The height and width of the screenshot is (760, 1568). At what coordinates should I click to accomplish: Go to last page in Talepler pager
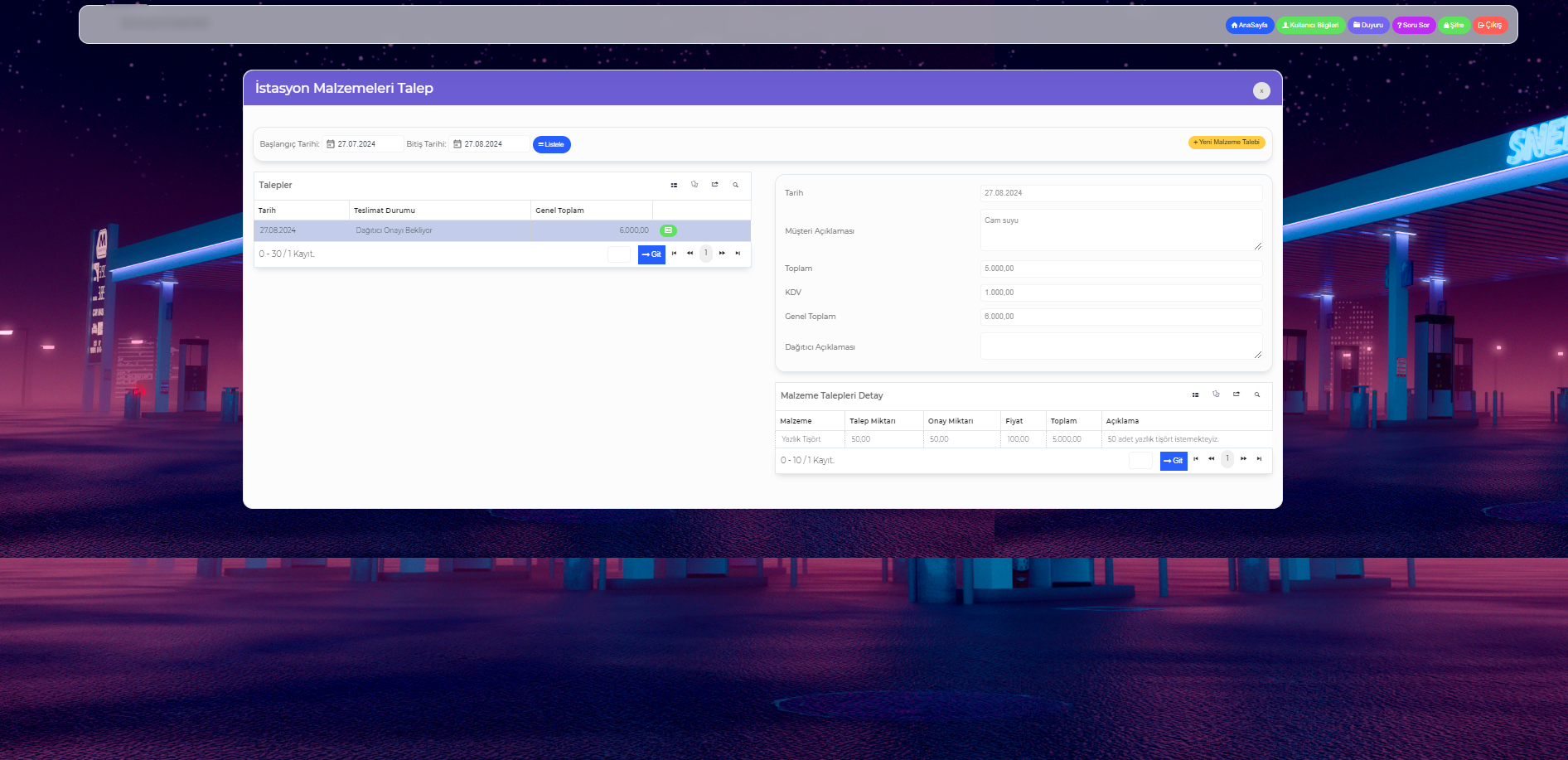738,254
